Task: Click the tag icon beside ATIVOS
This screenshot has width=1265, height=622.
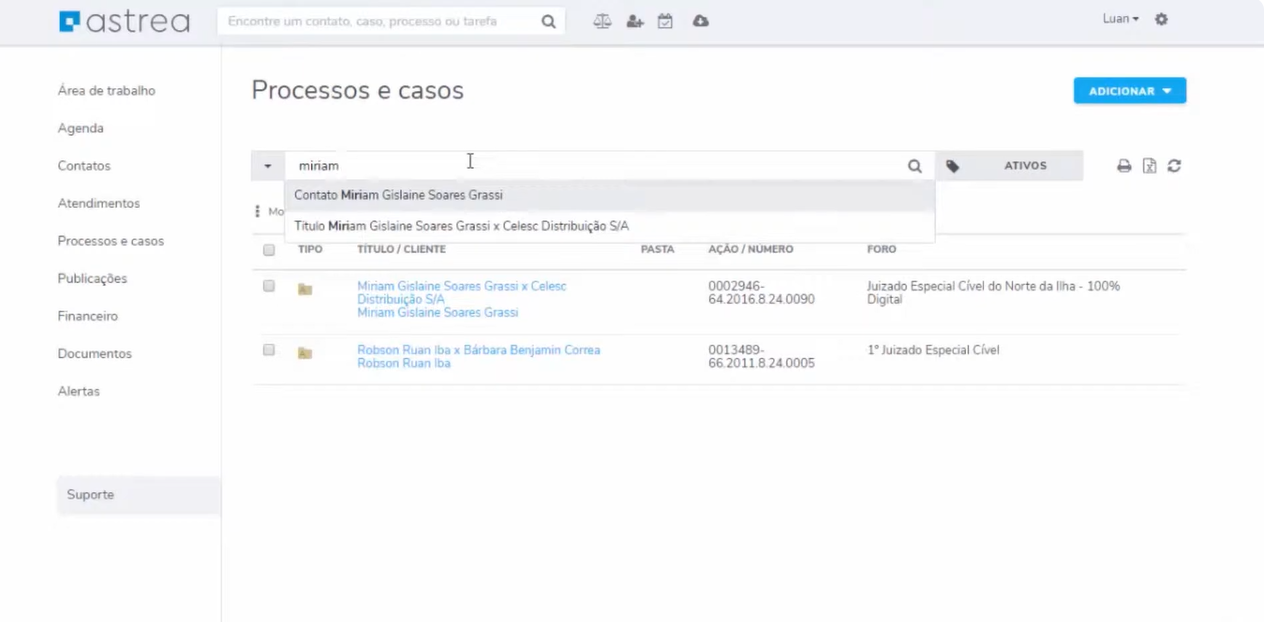Action: click(x=953, y=166)
